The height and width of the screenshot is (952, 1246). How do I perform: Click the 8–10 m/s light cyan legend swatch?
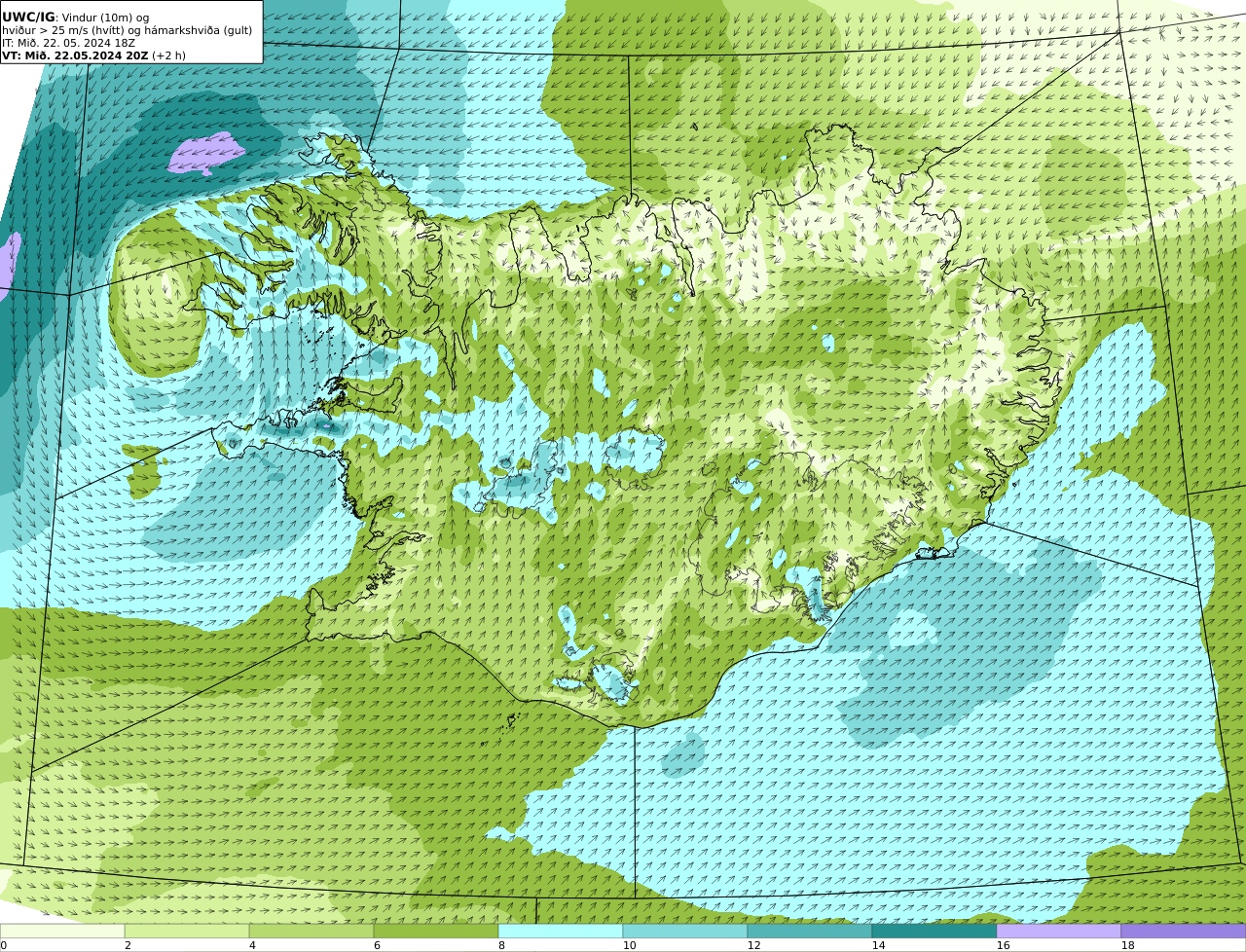tap(561, 931)
